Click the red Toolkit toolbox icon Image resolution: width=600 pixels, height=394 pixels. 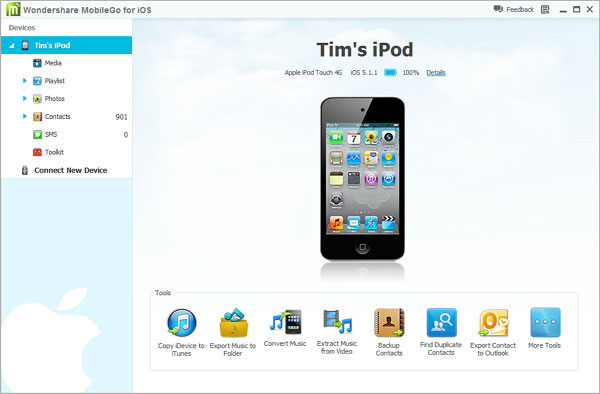click(37, 152)
